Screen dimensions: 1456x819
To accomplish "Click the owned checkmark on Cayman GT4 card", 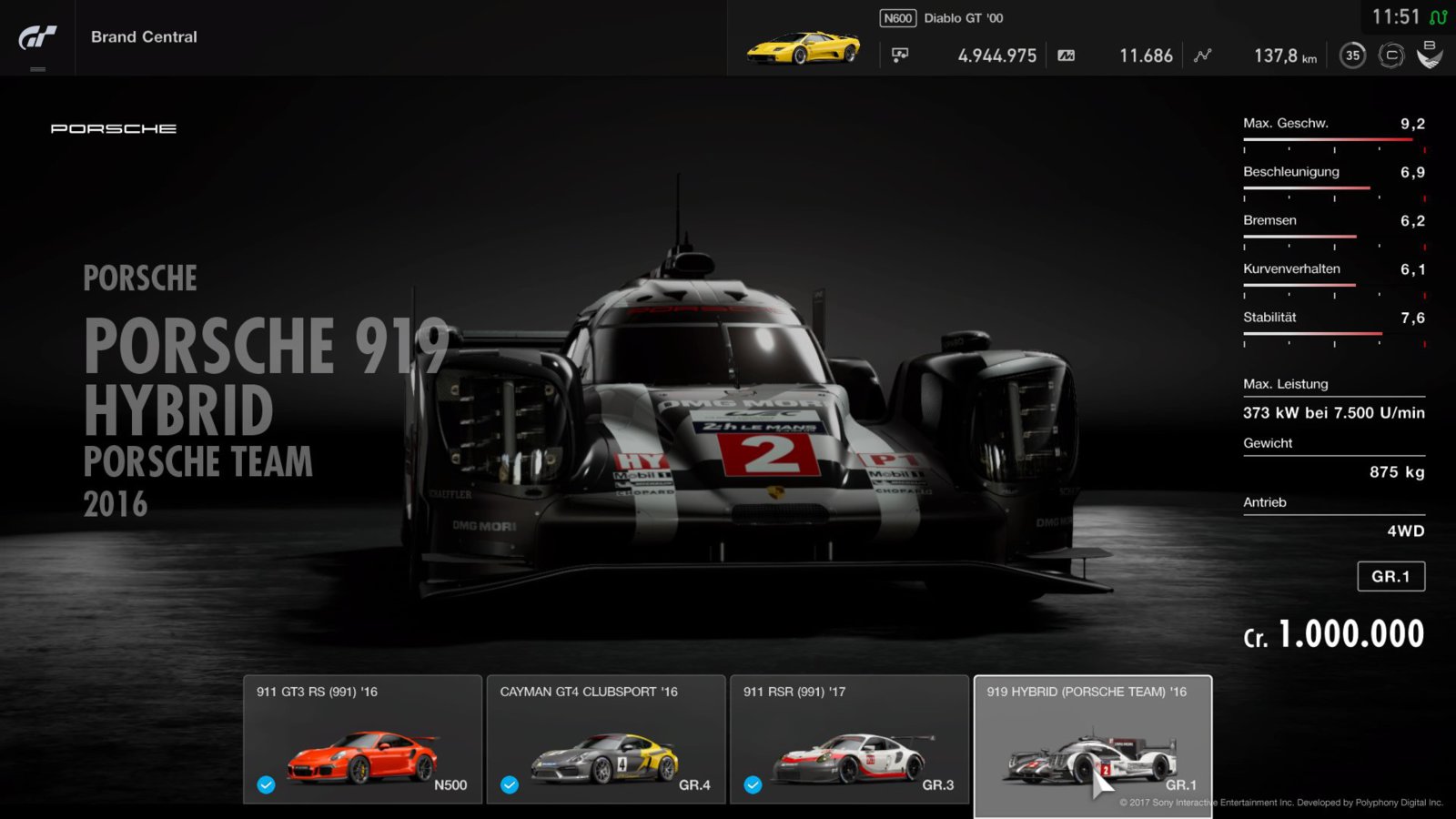I will (510, 784).
